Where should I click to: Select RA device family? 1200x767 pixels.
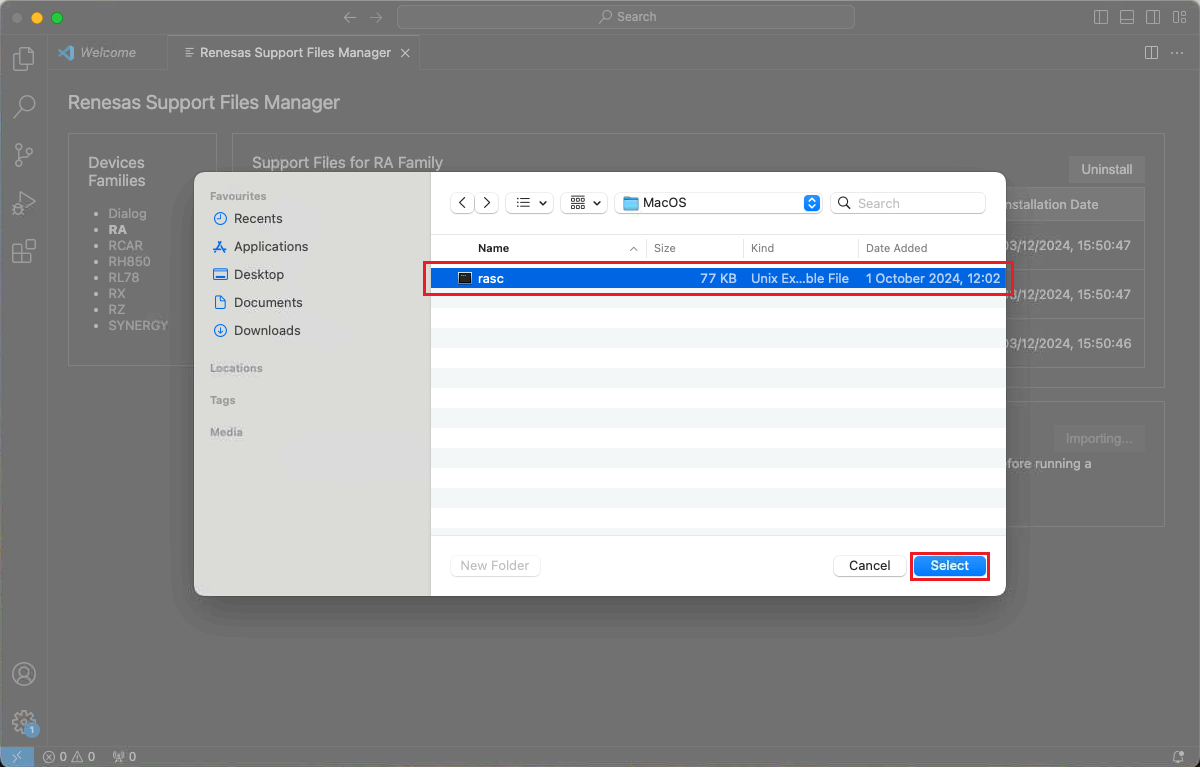117,229
